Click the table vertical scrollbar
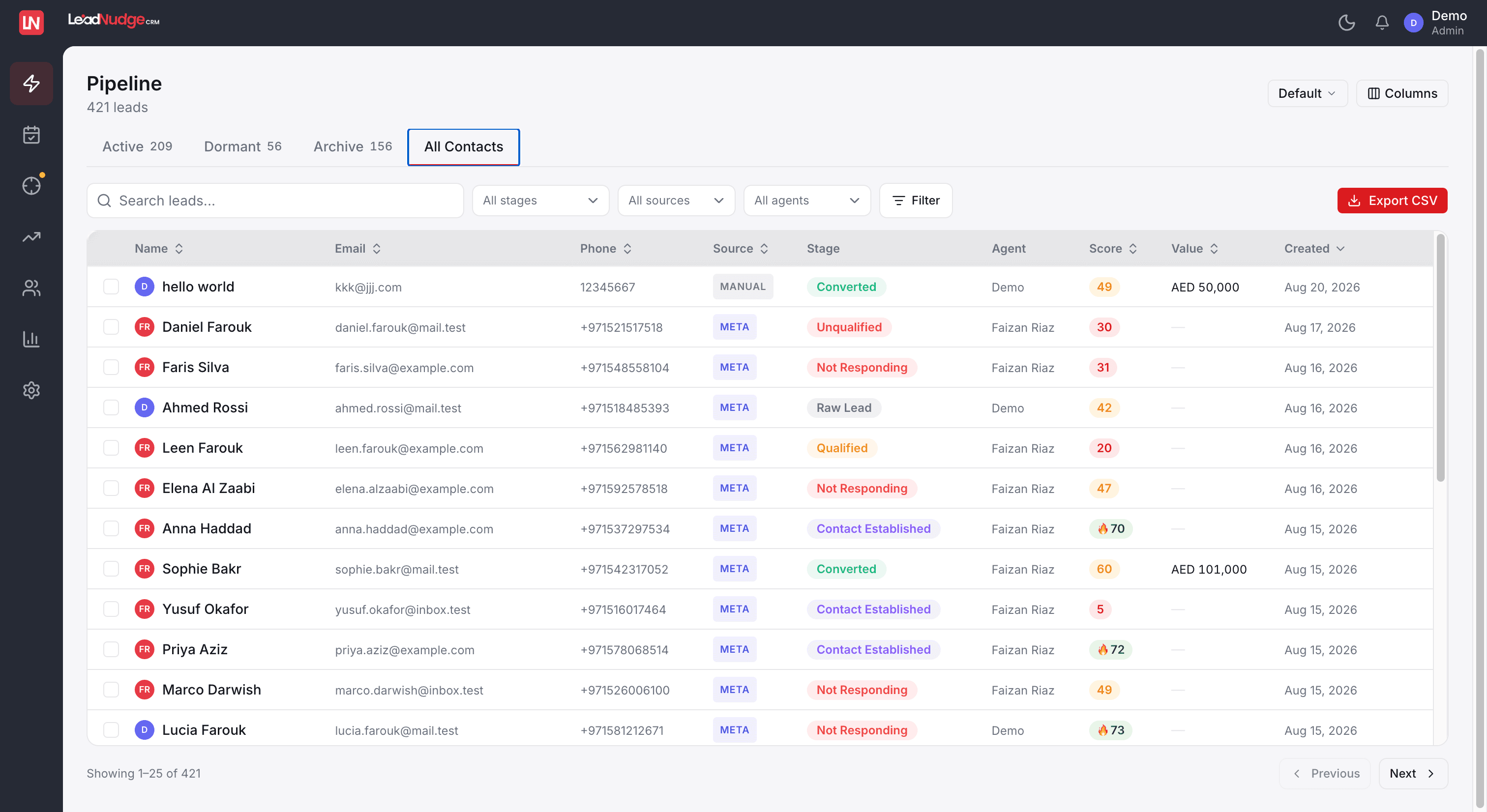The image size is (1487, 812). click(1440, 358)
